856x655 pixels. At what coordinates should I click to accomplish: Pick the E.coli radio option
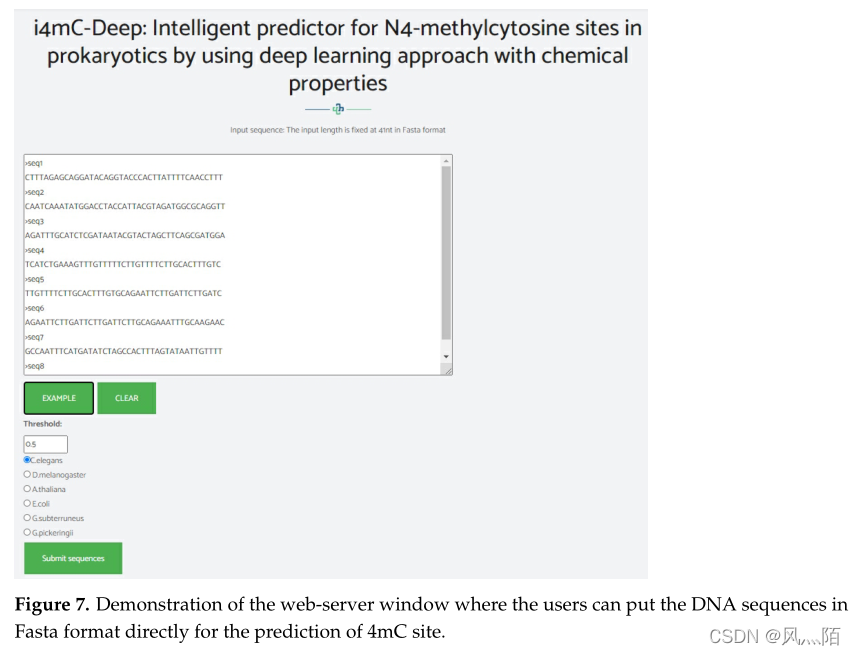[x=27, y=503]
